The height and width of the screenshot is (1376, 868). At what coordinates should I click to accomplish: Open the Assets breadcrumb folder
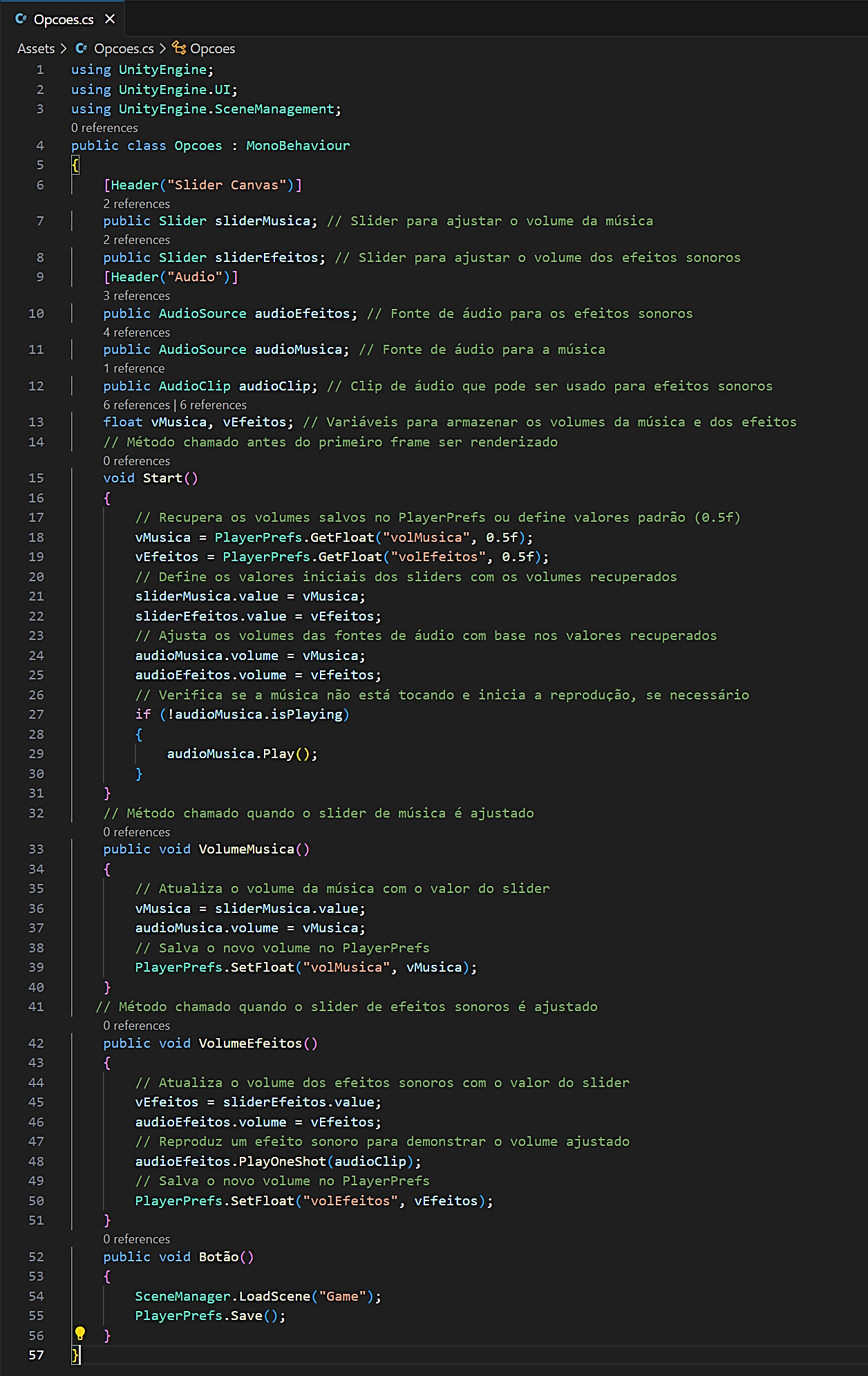[36, 48]
